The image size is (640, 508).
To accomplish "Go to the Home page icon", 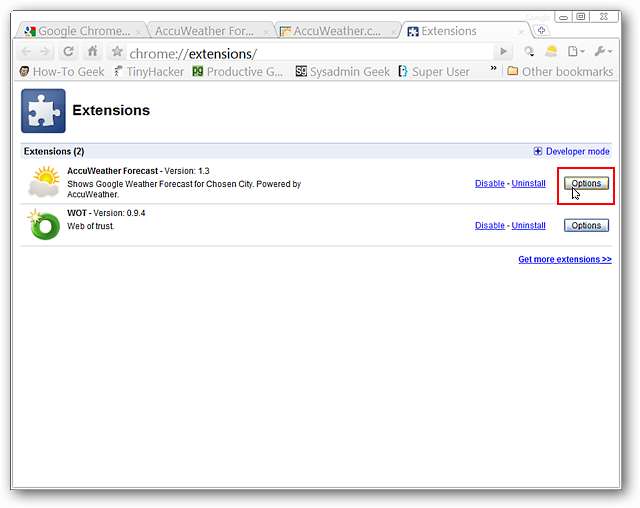I will pyautogui.click(x=93, y=51).
